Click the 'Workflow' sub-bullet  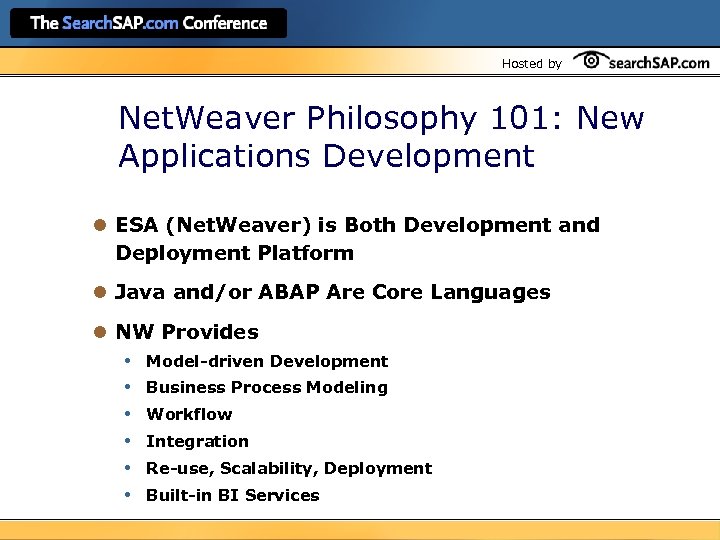(189, 414)
